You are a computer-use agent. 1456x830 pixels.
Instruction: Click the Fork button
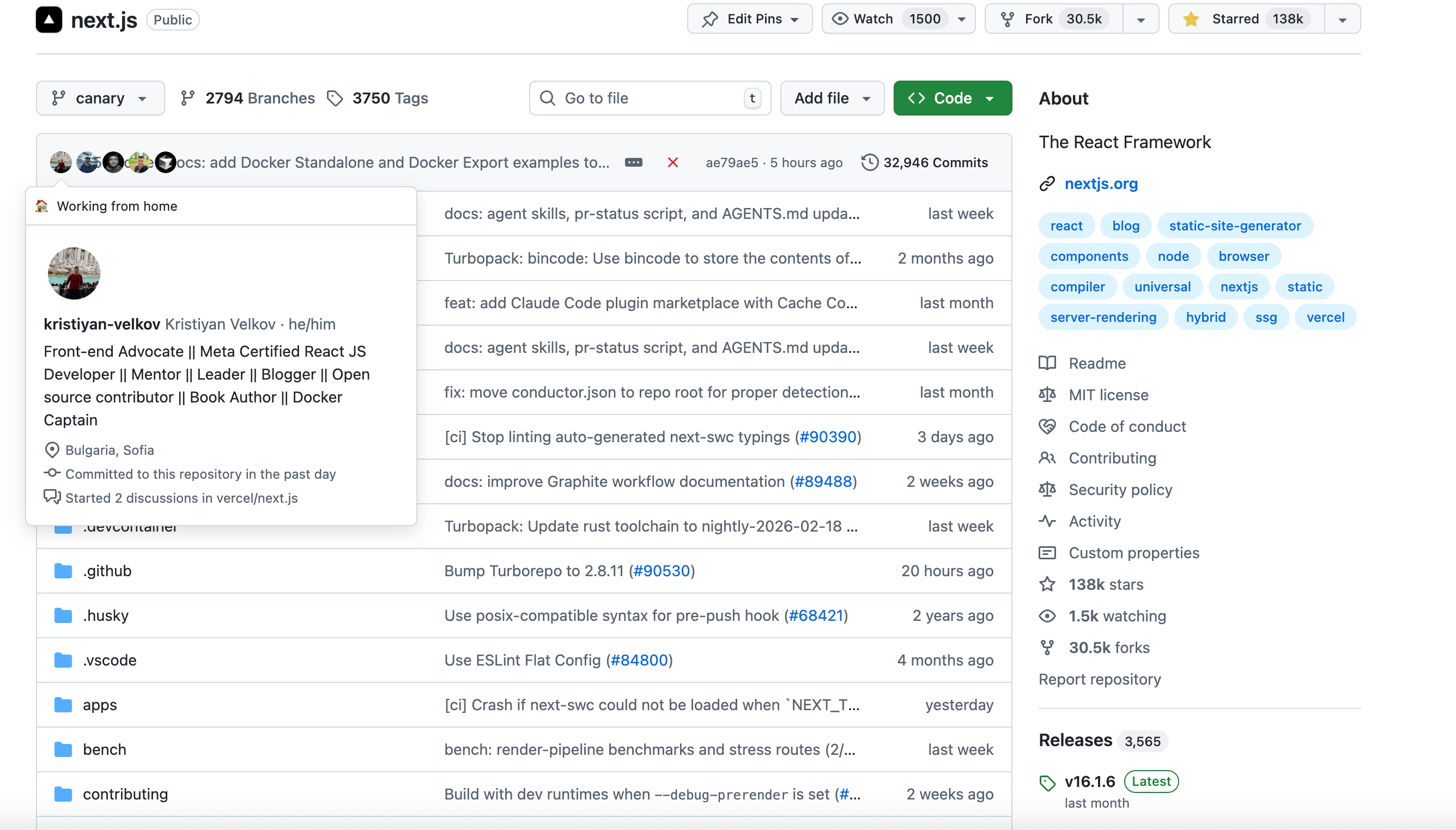click(1054, 19)
